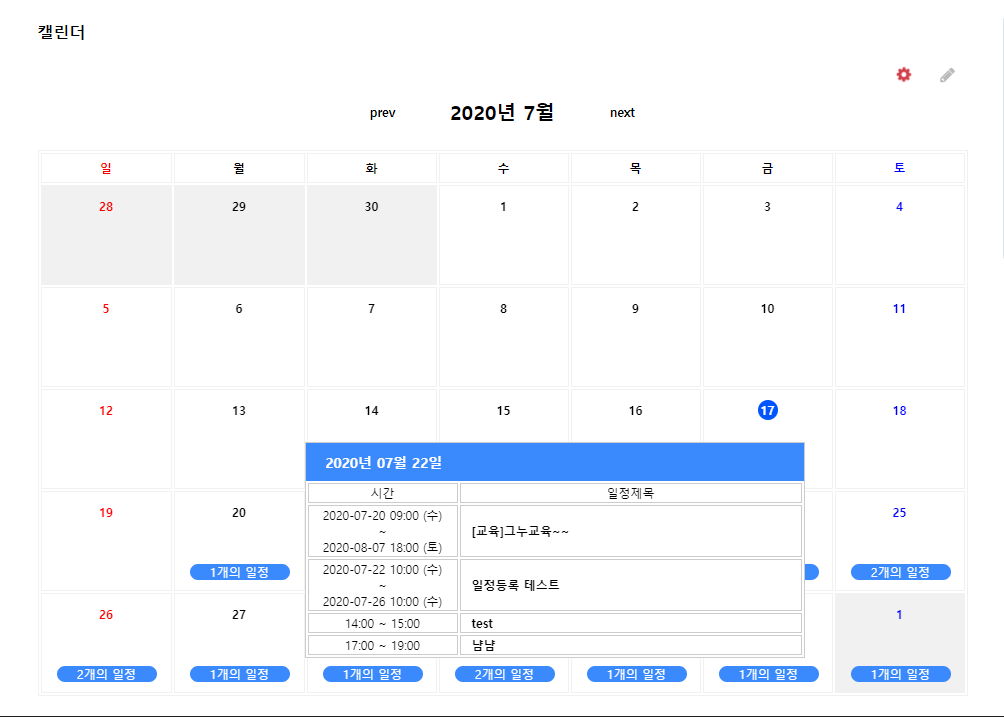The image size is (1004, 717).
Task: Click the pencil edit icon
Action: tap(947, 75)
